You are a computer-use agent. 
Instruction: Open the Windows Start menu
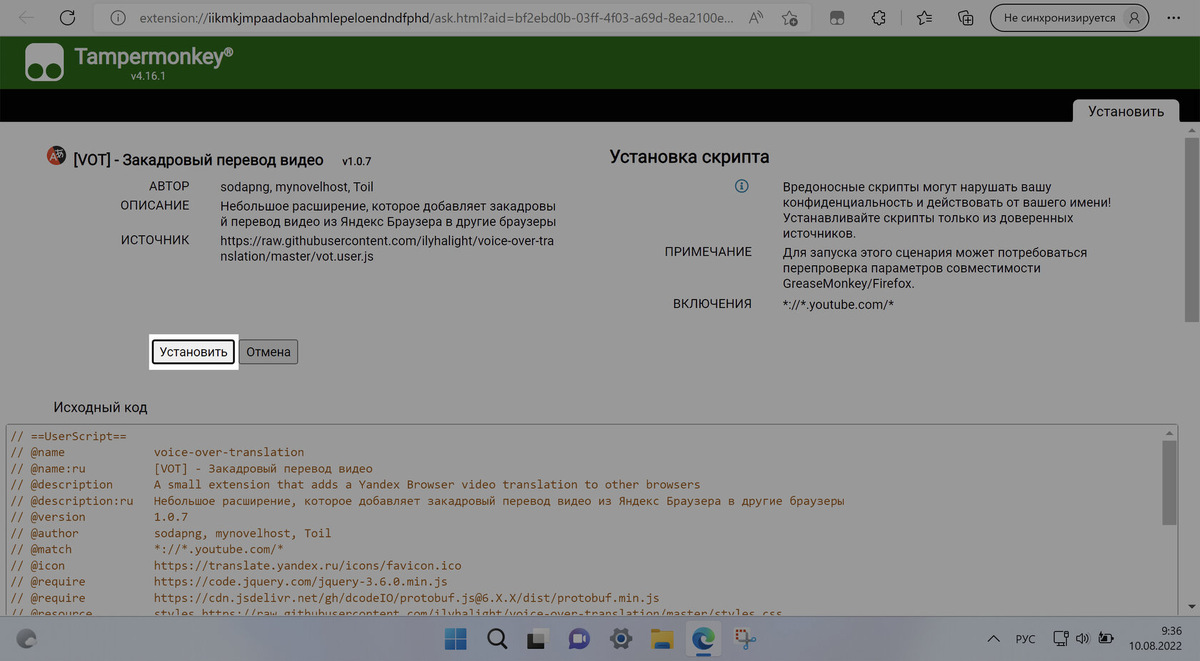455,638
